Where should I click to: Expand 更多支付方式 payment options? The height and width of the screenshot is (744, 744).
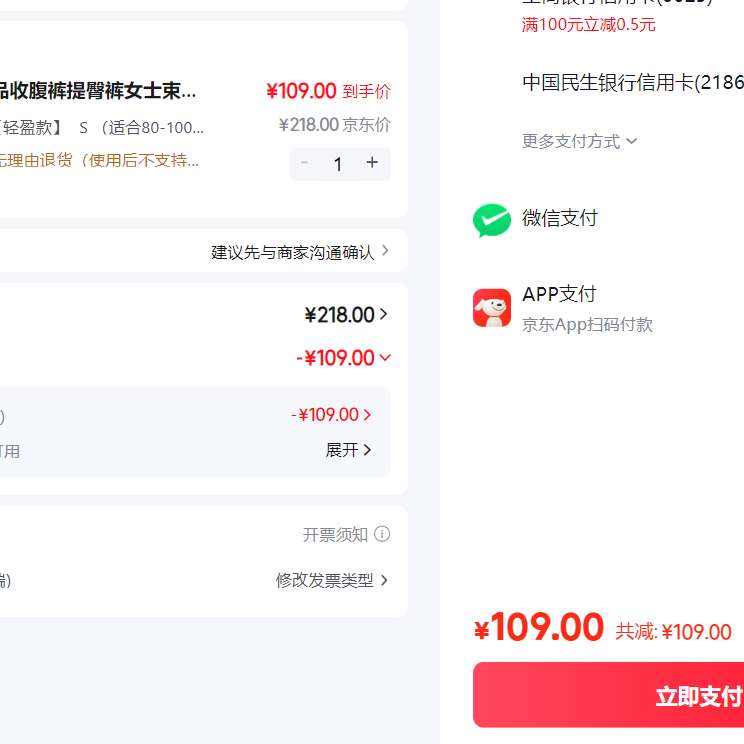point(579,141)
